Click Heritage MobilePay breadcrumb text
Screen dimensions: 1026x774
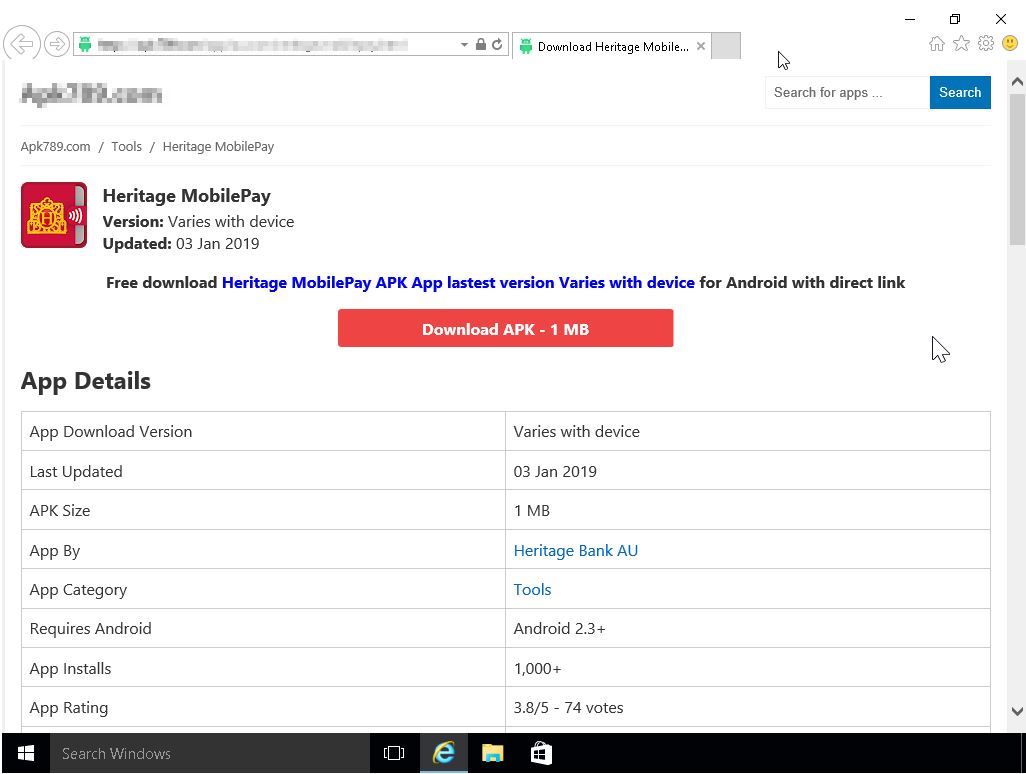tap(218, 147)
